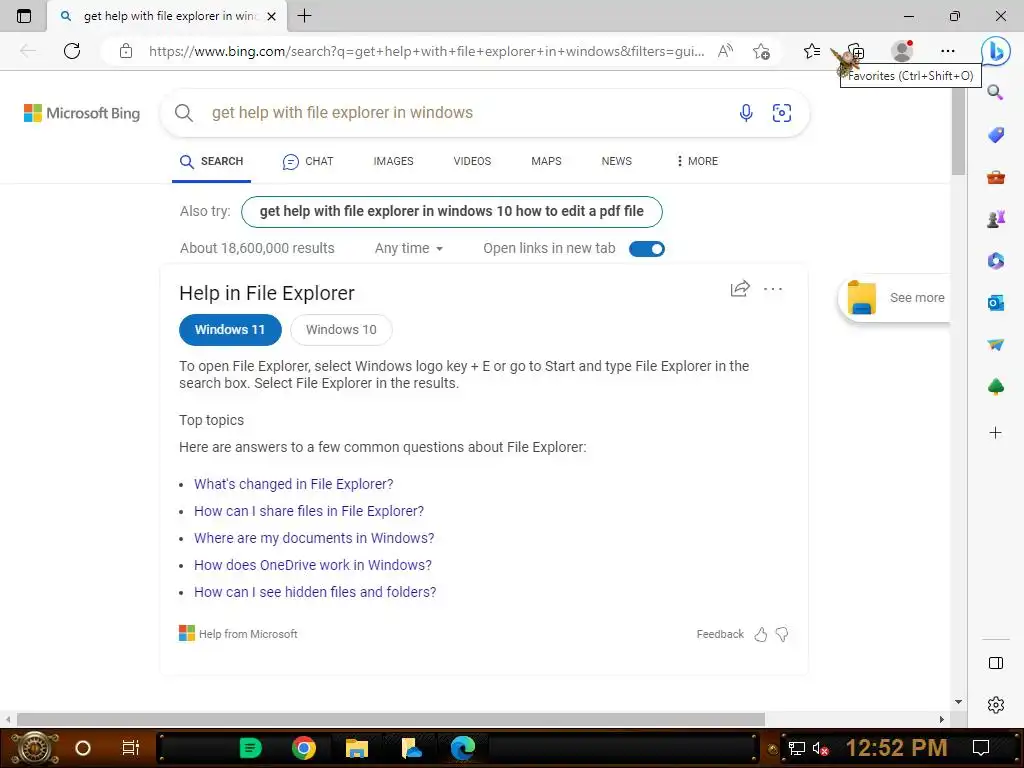Open What's changed in File Explorer link
Viewport: 1024px width, 768px height.
pos(294,484)
